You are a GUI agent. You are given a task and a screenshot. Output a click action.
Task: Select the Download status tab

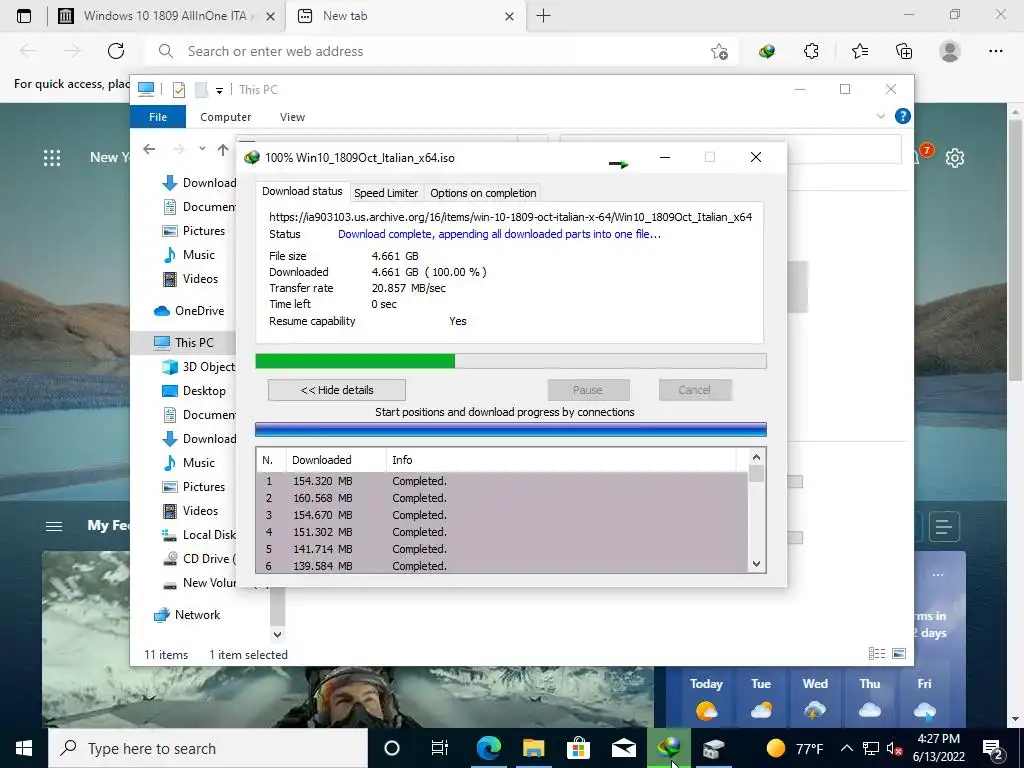302,191
